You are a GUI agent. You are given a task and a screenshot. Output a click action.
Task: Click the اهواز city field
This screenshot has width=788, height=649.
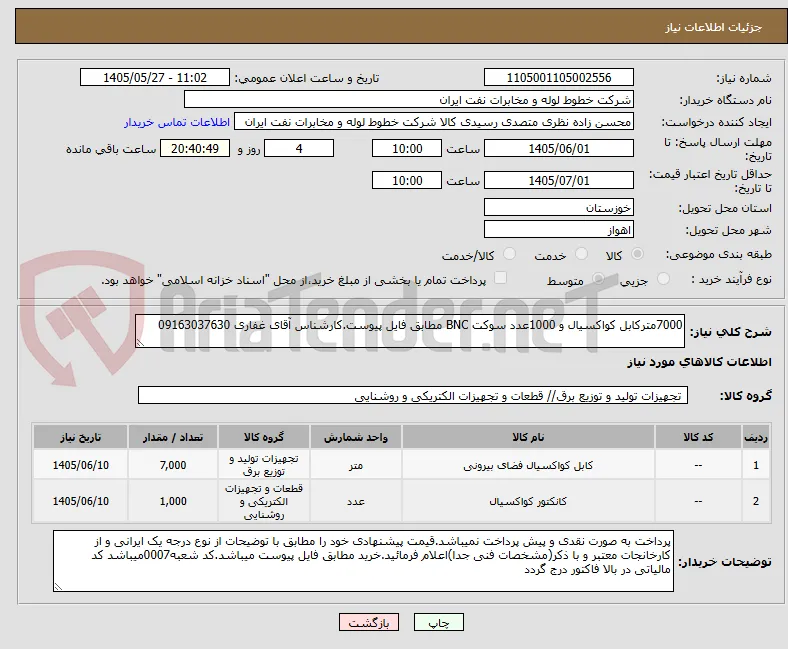coord(558,229)
